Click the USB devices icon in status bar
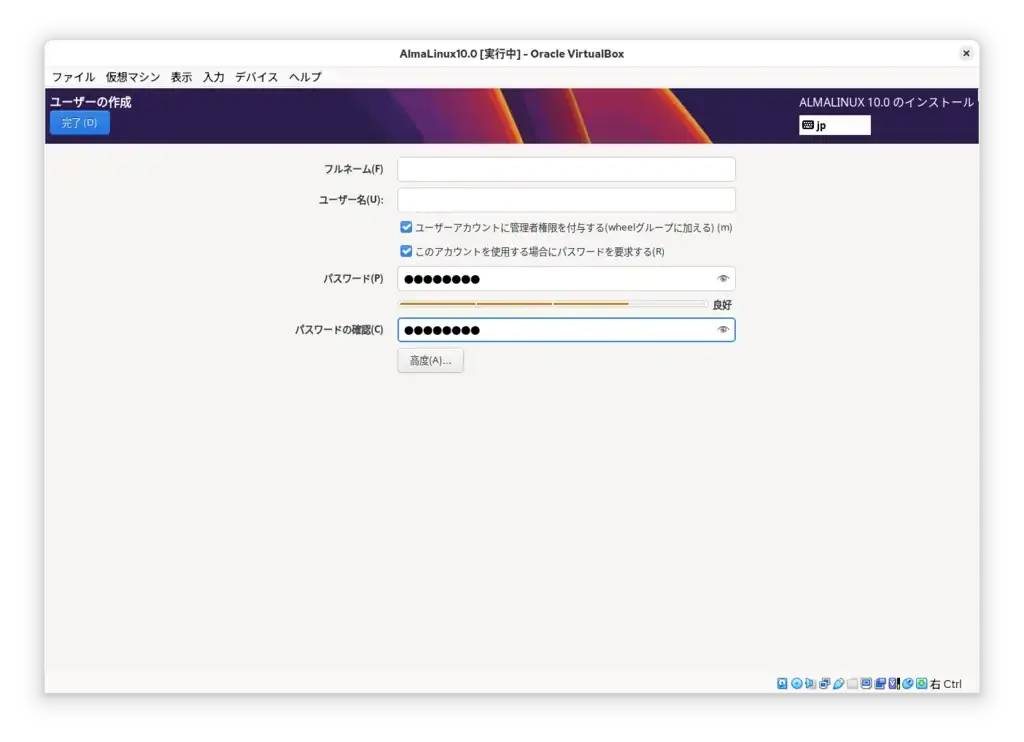 click(838, 683)
